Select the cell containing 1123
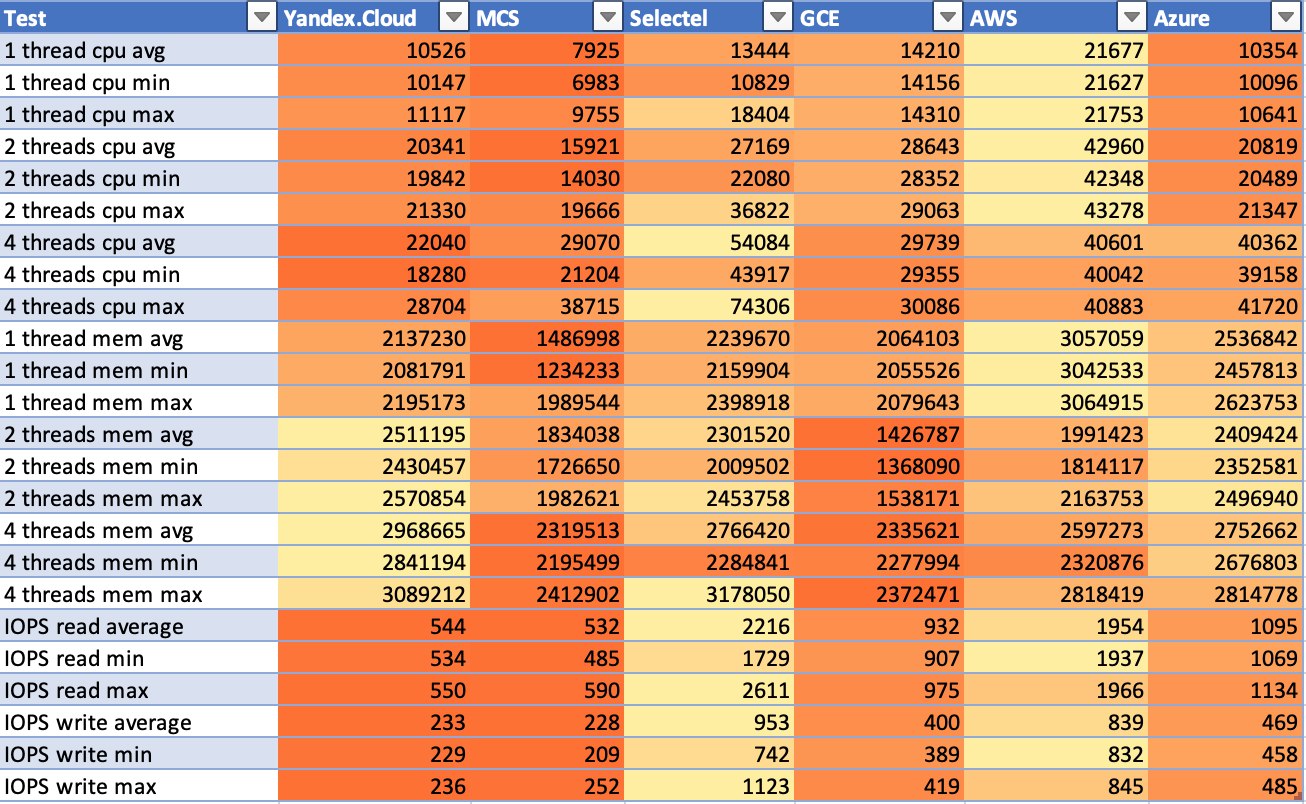Image resolution: width=1306 pixels, height=804 pixels. point(709,787)
